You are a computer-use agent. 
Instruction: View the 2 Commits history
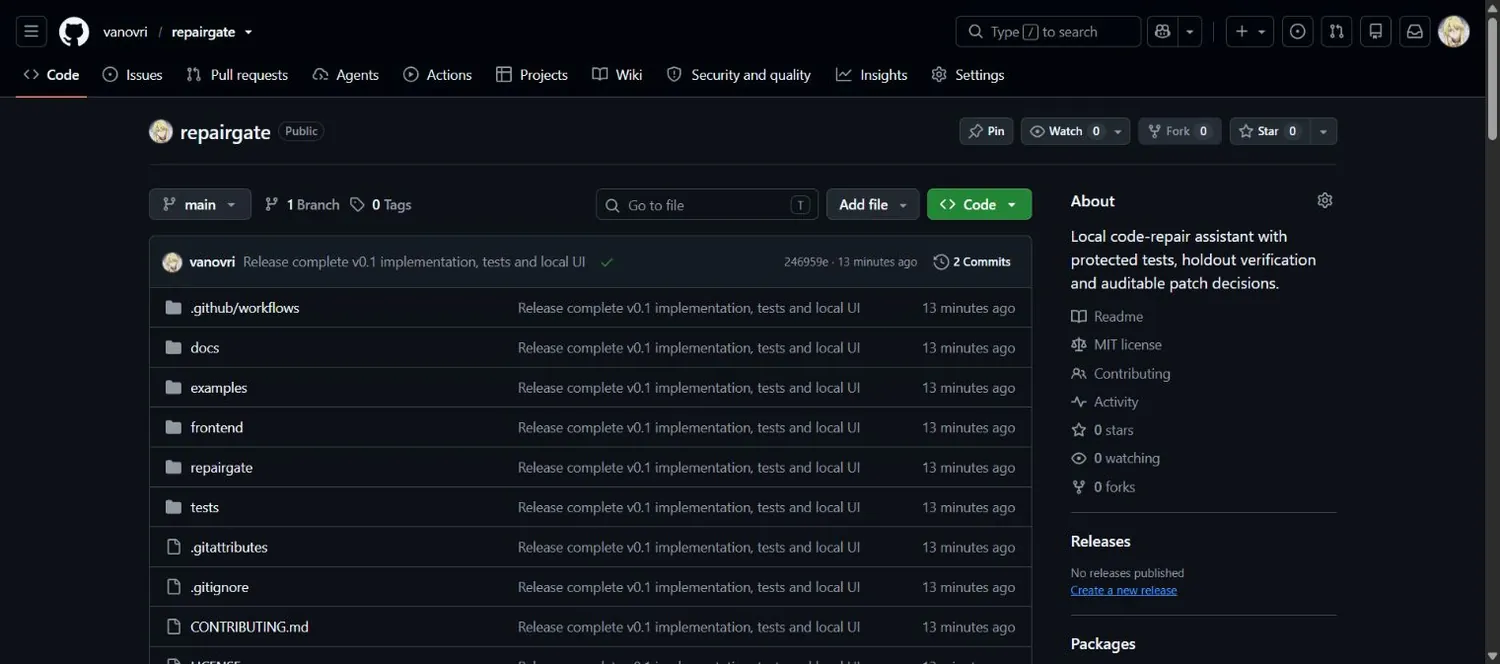click(972, 262)
